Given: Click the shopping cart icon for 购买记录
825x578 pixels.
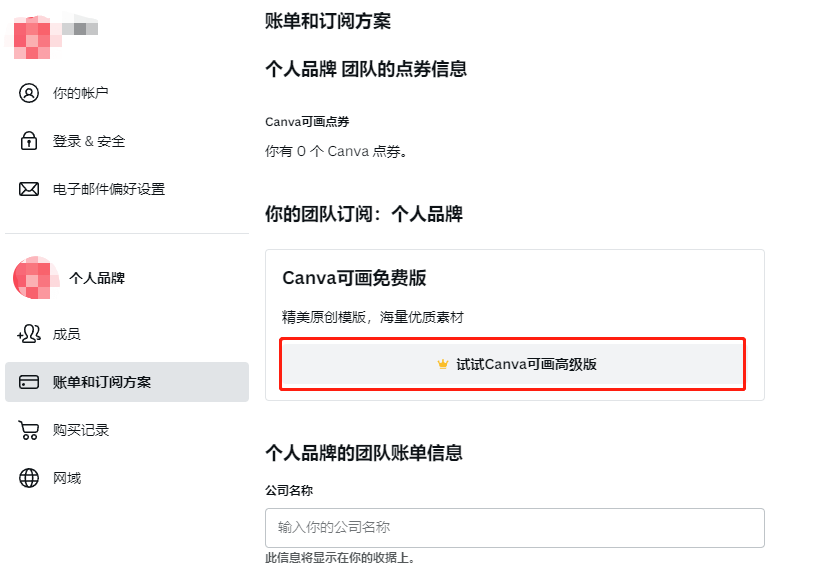Looking at the screenshot, I should pyautogui.click(x=29, y=430).
